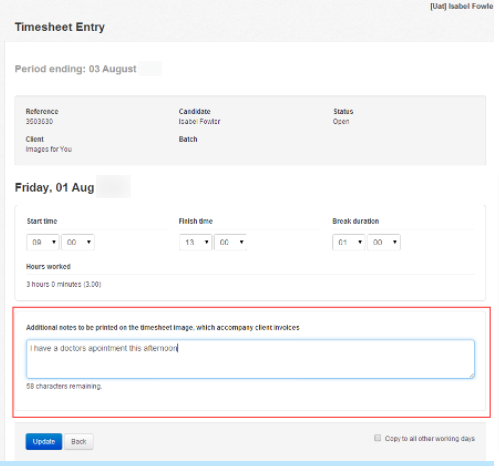Select the reference number 3503630
Screen dimensions: 499x472
[39, 121]
